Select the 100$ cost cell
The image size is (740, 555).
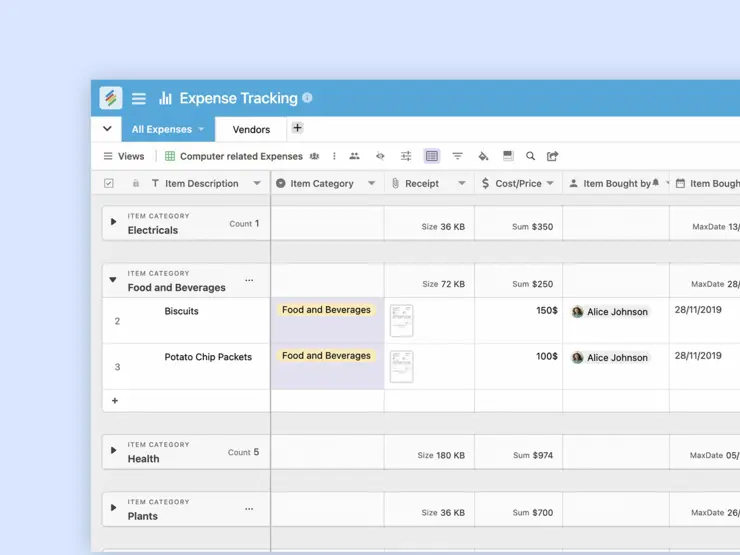(518, 367)
